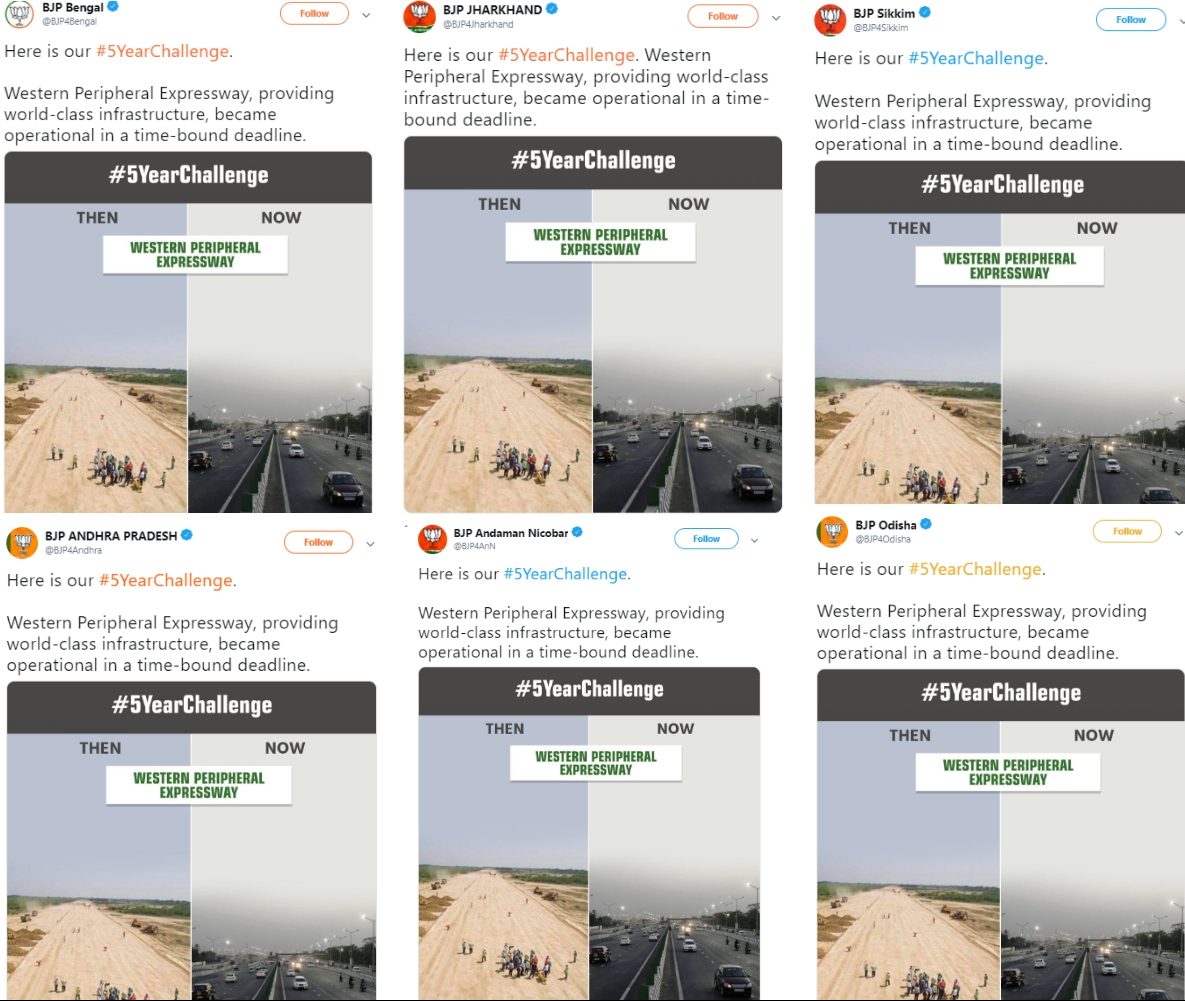Viewport: 1185px width, 1001px height.
Task: Click BJP Andhra Pradesh profile avatar
Action: click(x=22, y=542)
